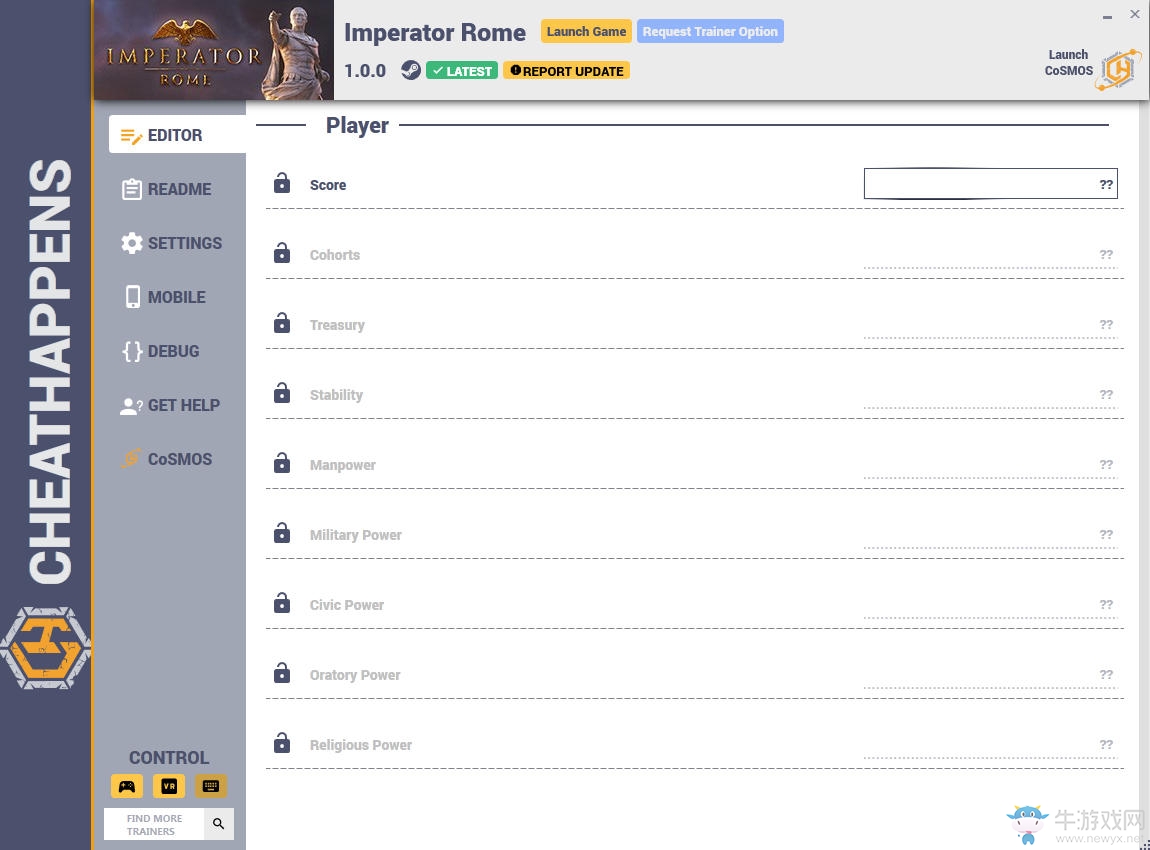This screenshot has width=1150, height=850.
Task: Click the Manpower label text
Action: (x=343, y=465)
